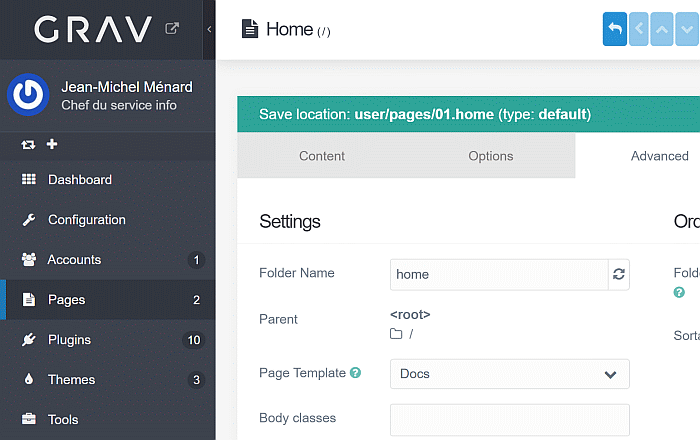Click the blue Back arrow button
Image resolution: width=700 pixels, height=440 pixels.
coord(615,30)
